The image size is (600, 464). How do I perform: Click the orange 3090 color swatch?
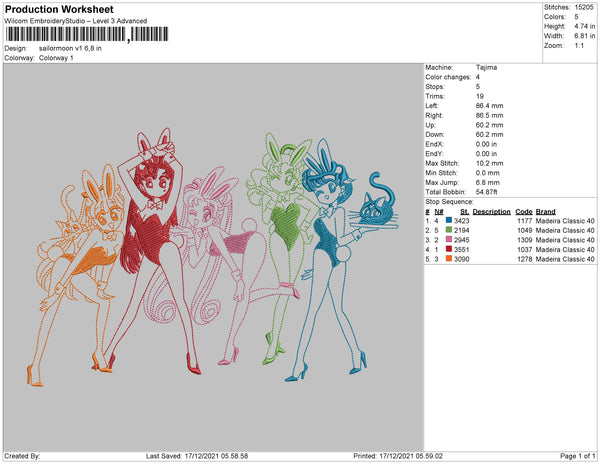coord(449,259)
